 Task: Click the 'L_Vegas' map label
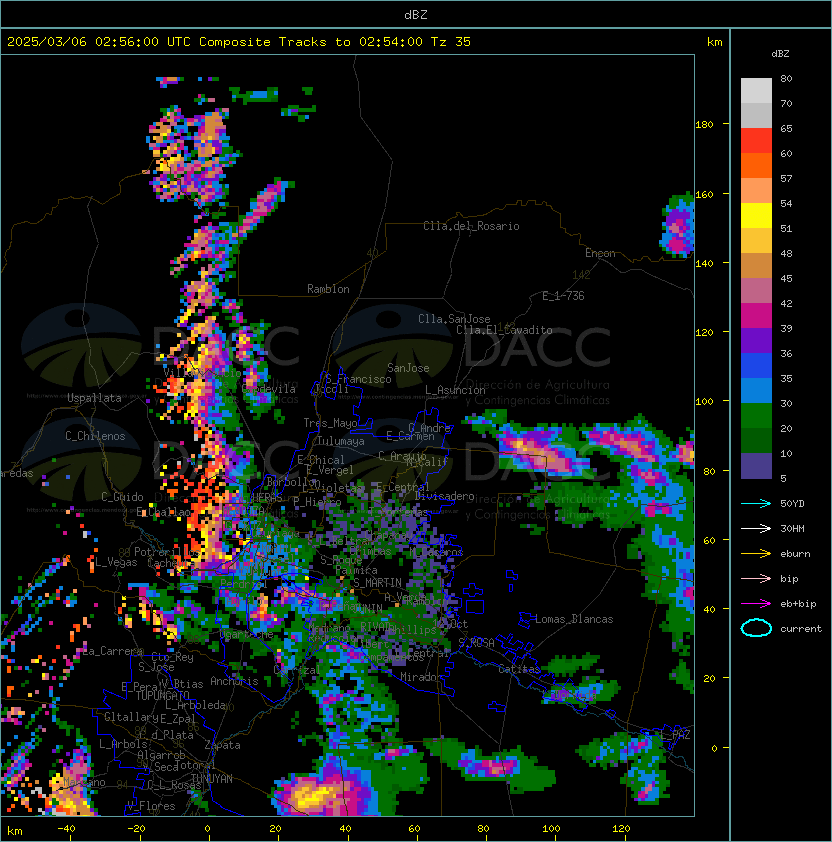(x=116, y=562)
